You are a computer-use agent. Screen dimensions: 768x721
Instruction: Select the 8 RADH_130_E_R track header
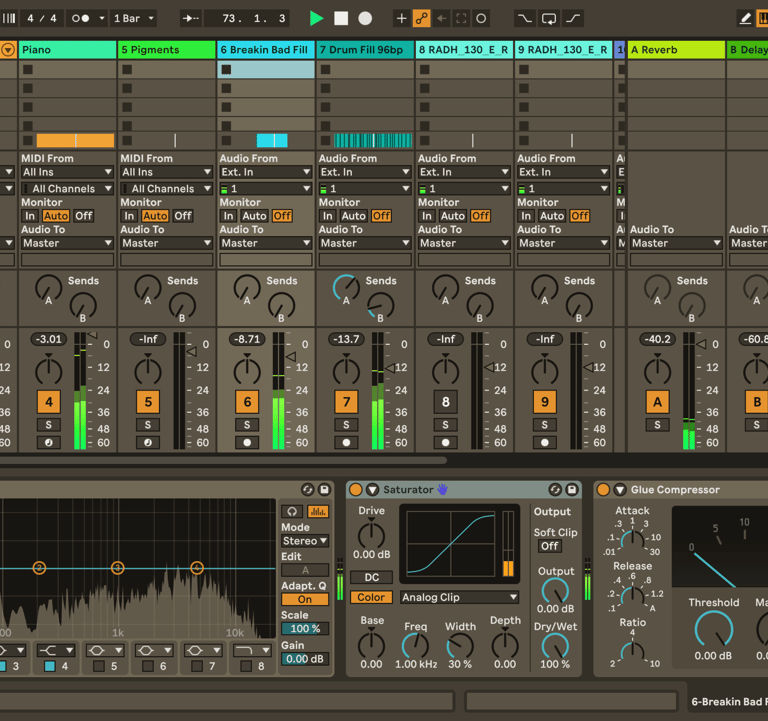(464, 50)
